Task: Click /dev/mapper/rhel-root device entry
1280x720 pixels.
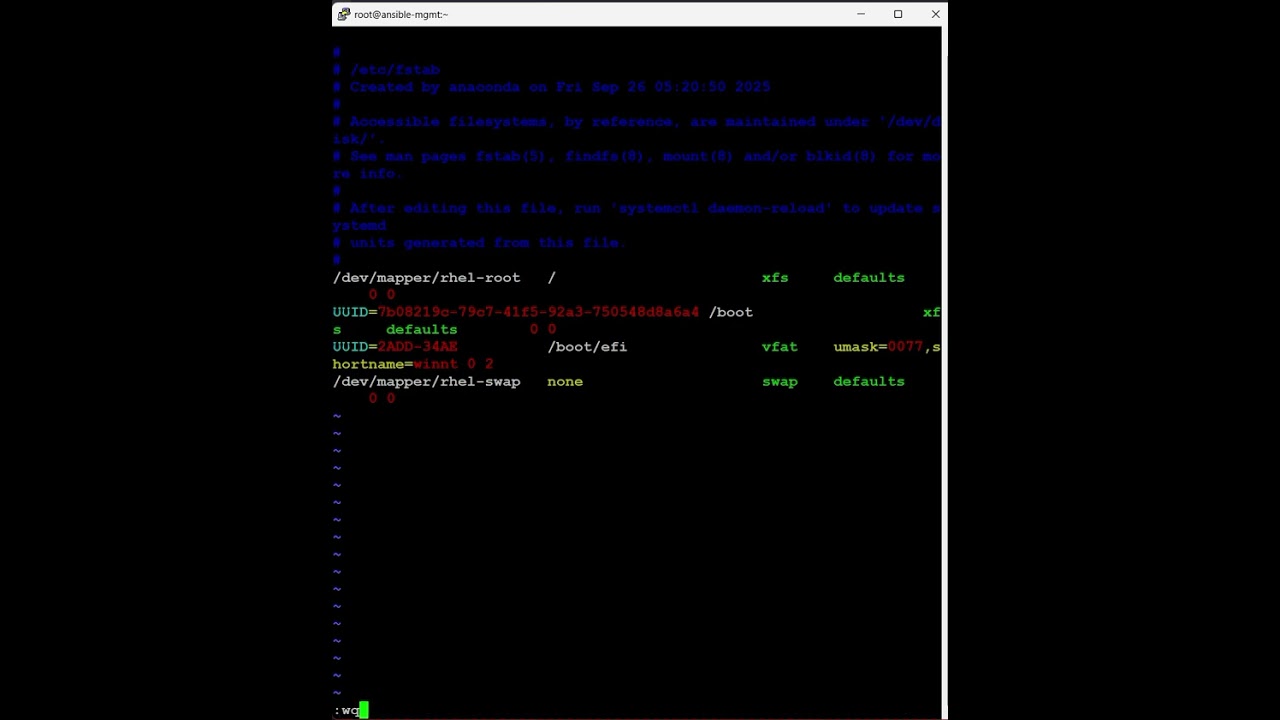Action: [x=426, y=278]
